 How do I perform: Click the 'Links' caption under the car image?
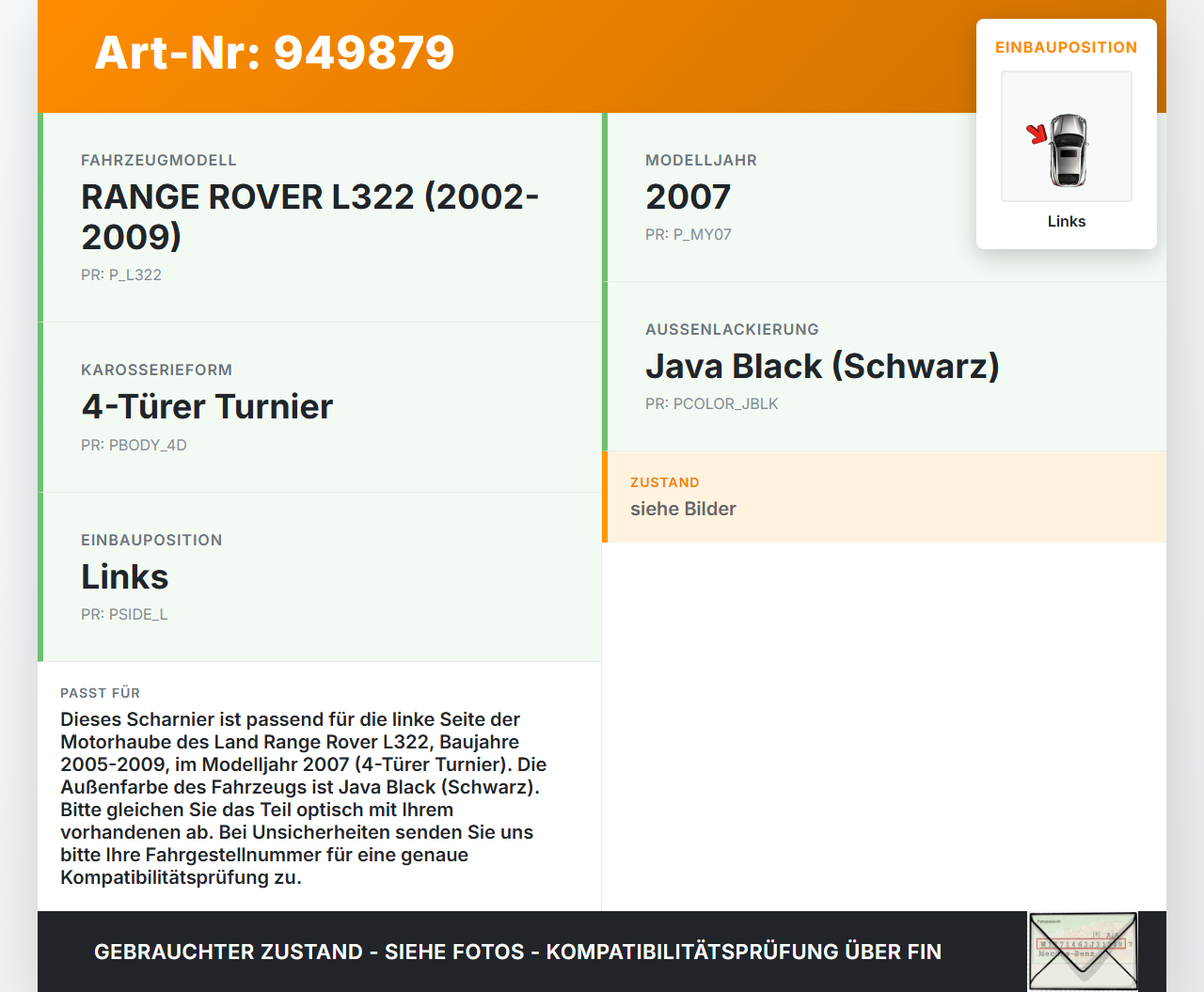pos(1067,221)
